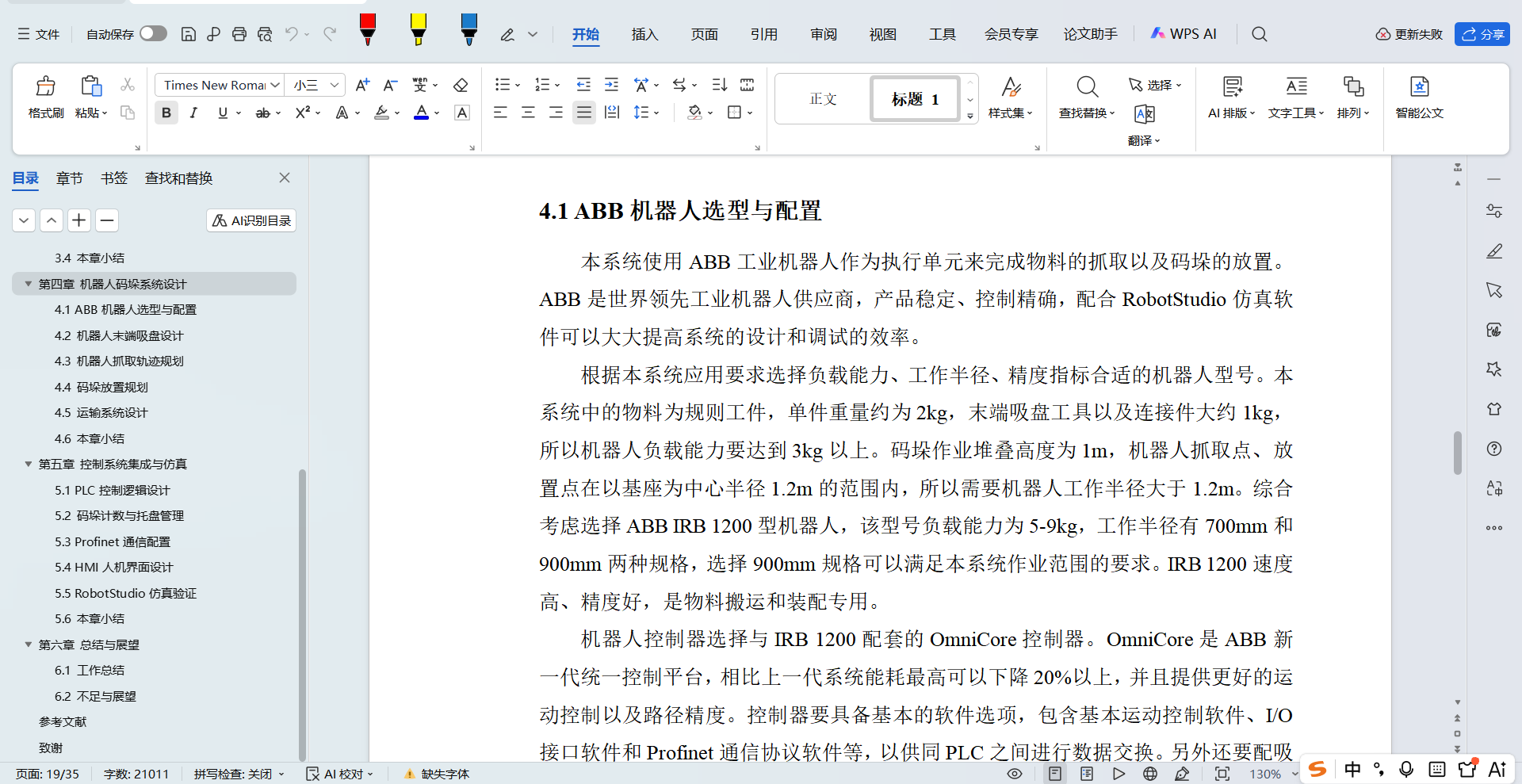Image resolution: width=1522 pixels, height=784 pixels.
Task: Switch to the 视图 ribbon tab
Action: 882,34
